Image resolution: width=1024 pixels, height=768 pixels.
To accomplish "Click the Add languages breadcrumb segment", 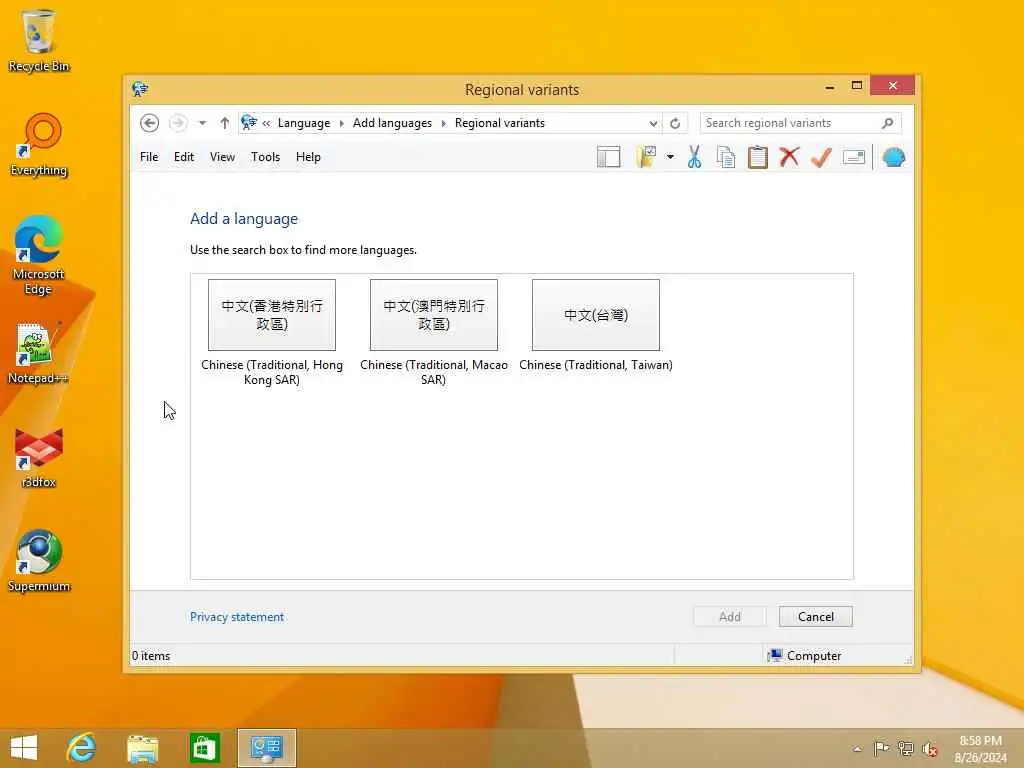I will (x=392, y=123).
